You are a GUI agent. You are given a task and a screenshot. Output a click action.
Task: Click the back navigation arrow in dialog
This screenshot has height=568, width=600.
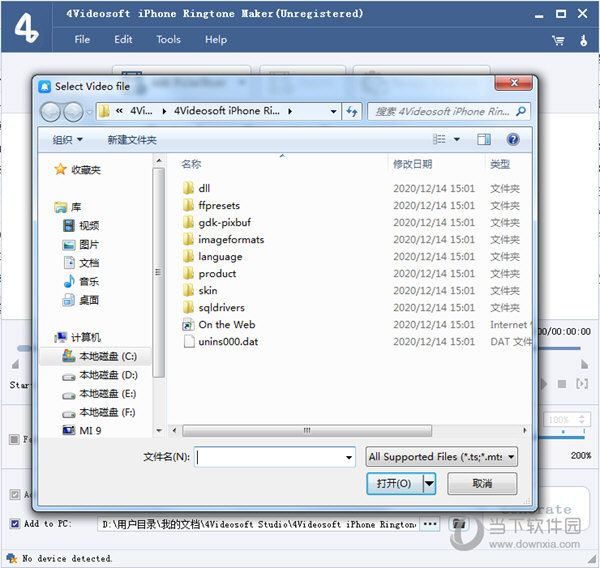tap(50, 112)
